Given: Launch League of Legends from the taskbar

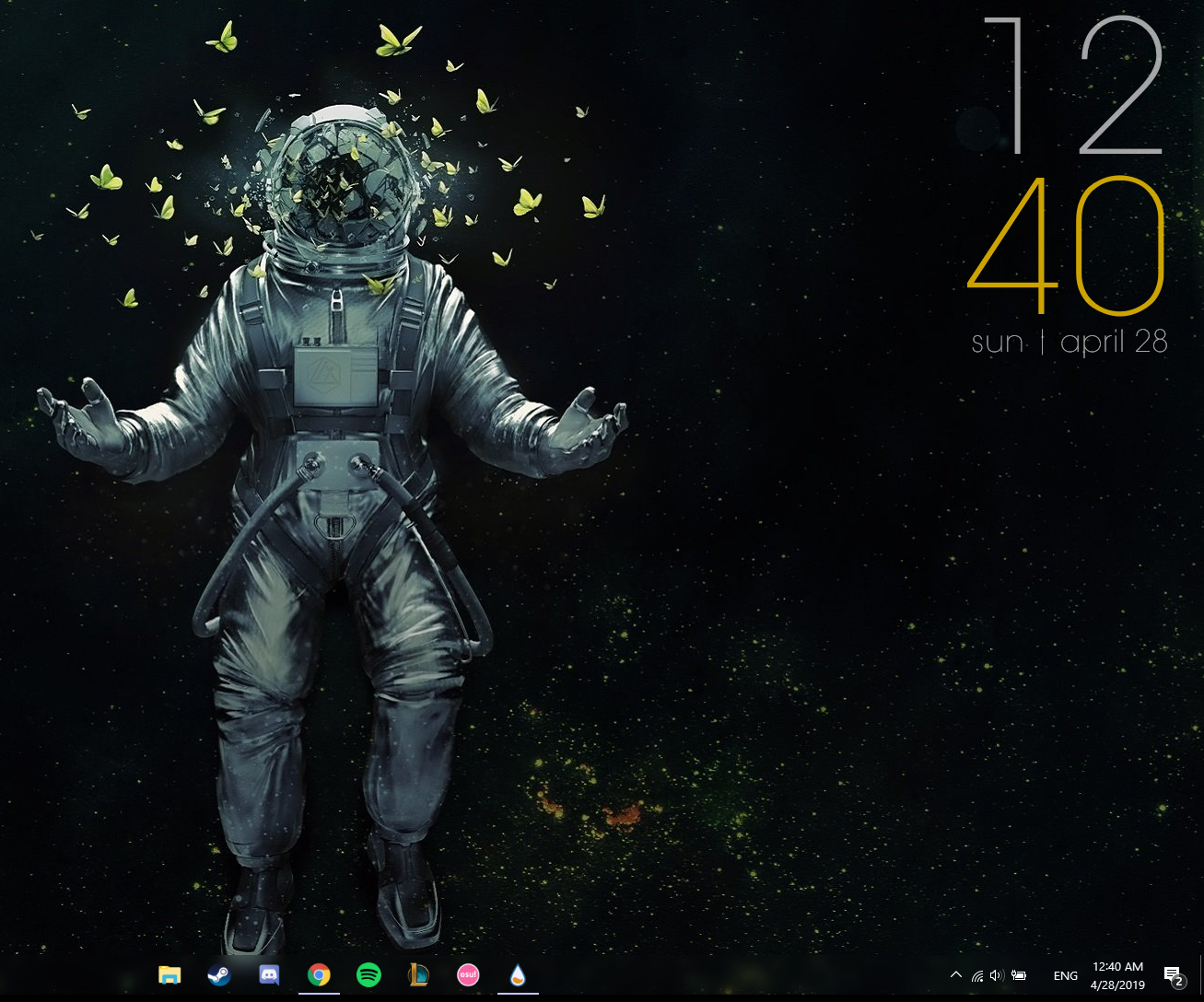Looking at the screenshot, I should (418, 974).
